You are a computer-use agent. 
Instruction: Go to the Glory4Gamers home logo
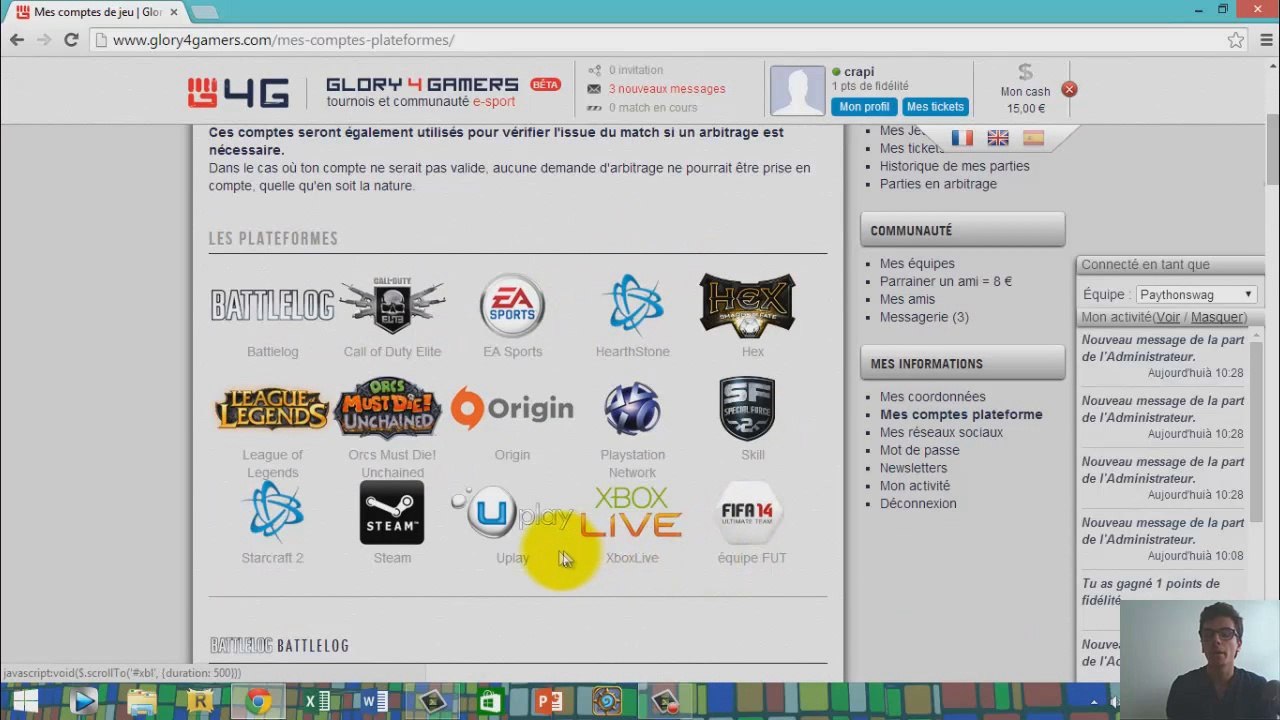click(238, 93)
